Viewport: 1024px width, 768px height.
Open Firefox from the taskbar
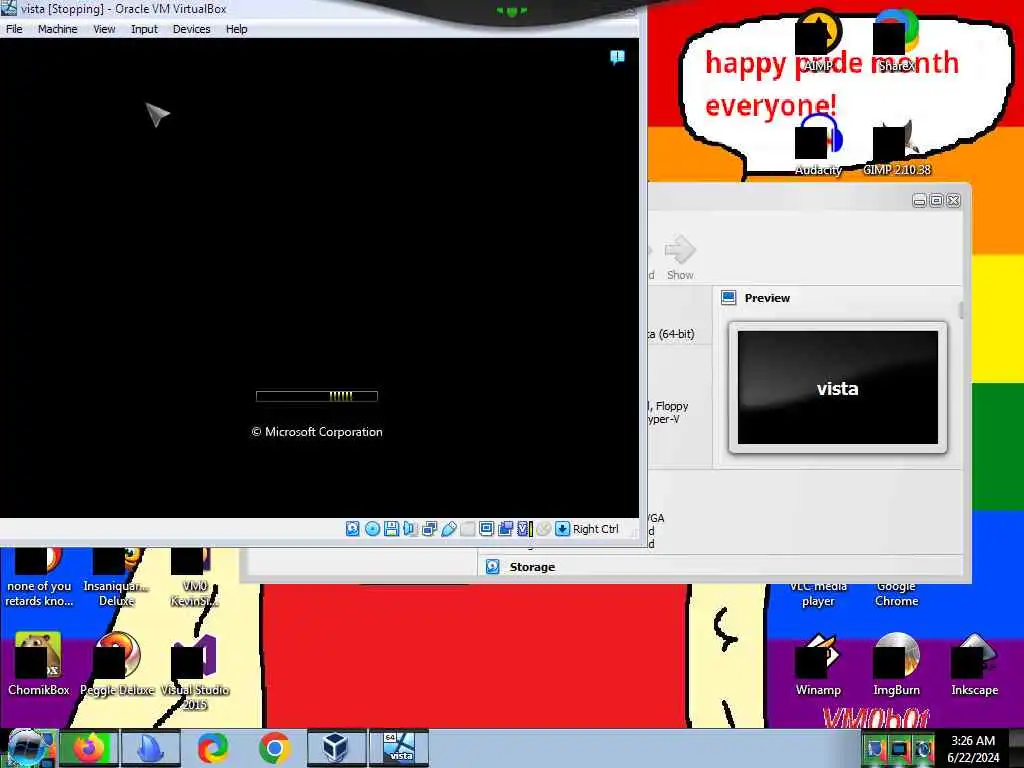(x=89, y=748)
